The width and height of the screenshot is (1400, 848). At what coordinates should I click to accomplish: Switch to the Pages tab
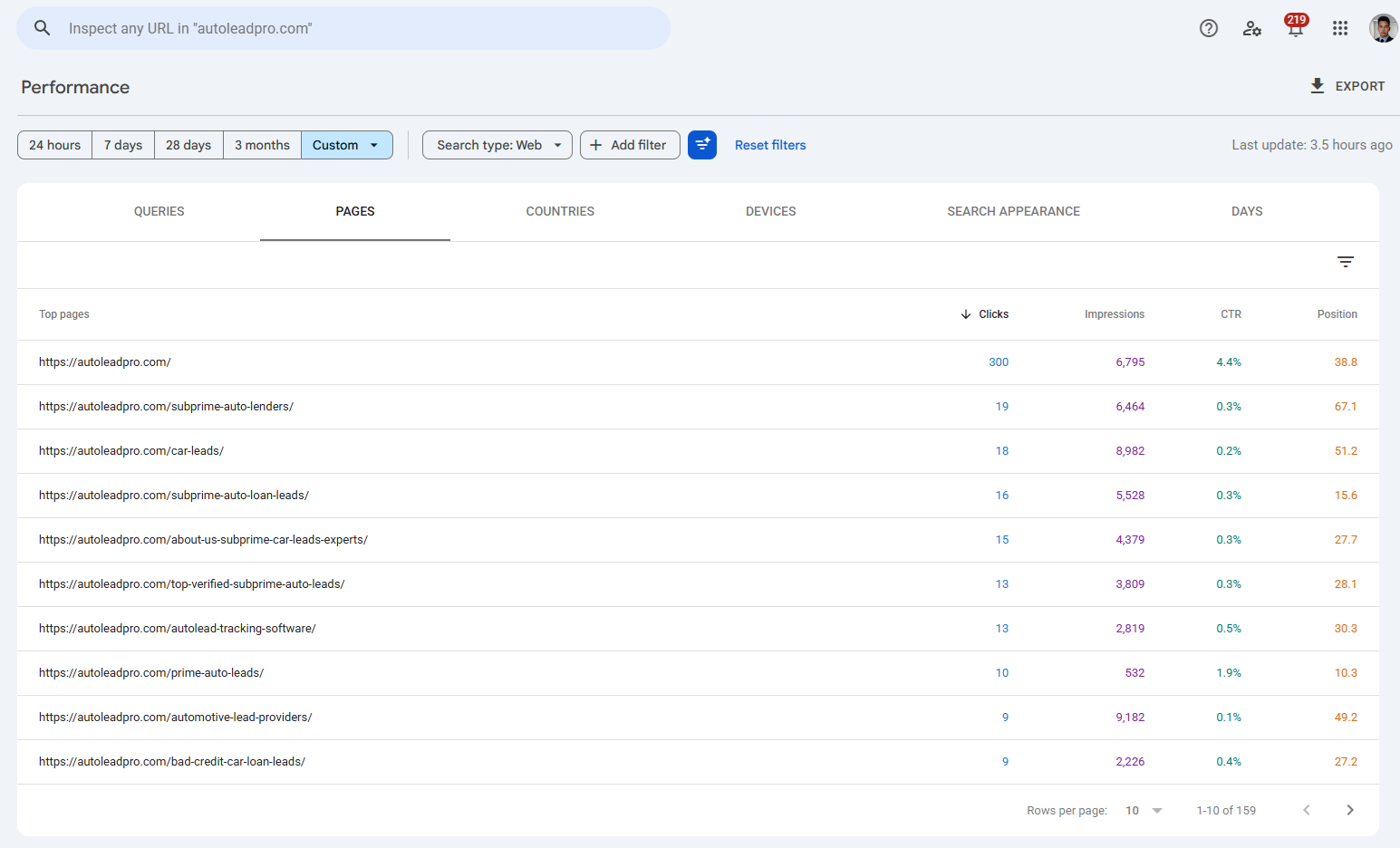(355, 211)
